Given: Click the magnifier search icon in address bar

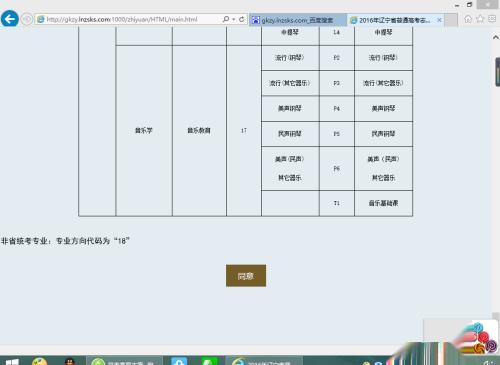Looking at the screenshot, I should point(226,19).
